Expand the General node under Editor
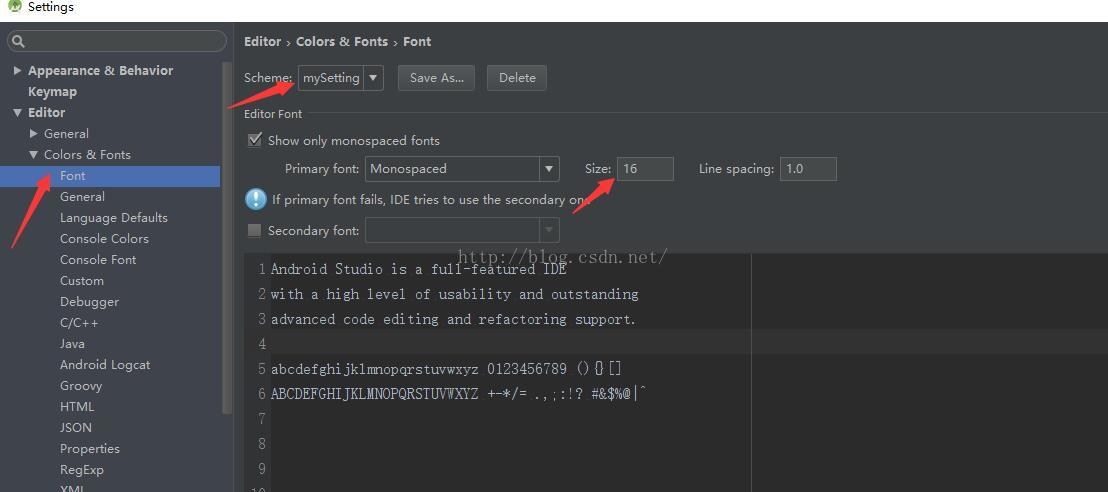Image resolution: width=1108 pixels, height=492 pixels. pos(34,134)
